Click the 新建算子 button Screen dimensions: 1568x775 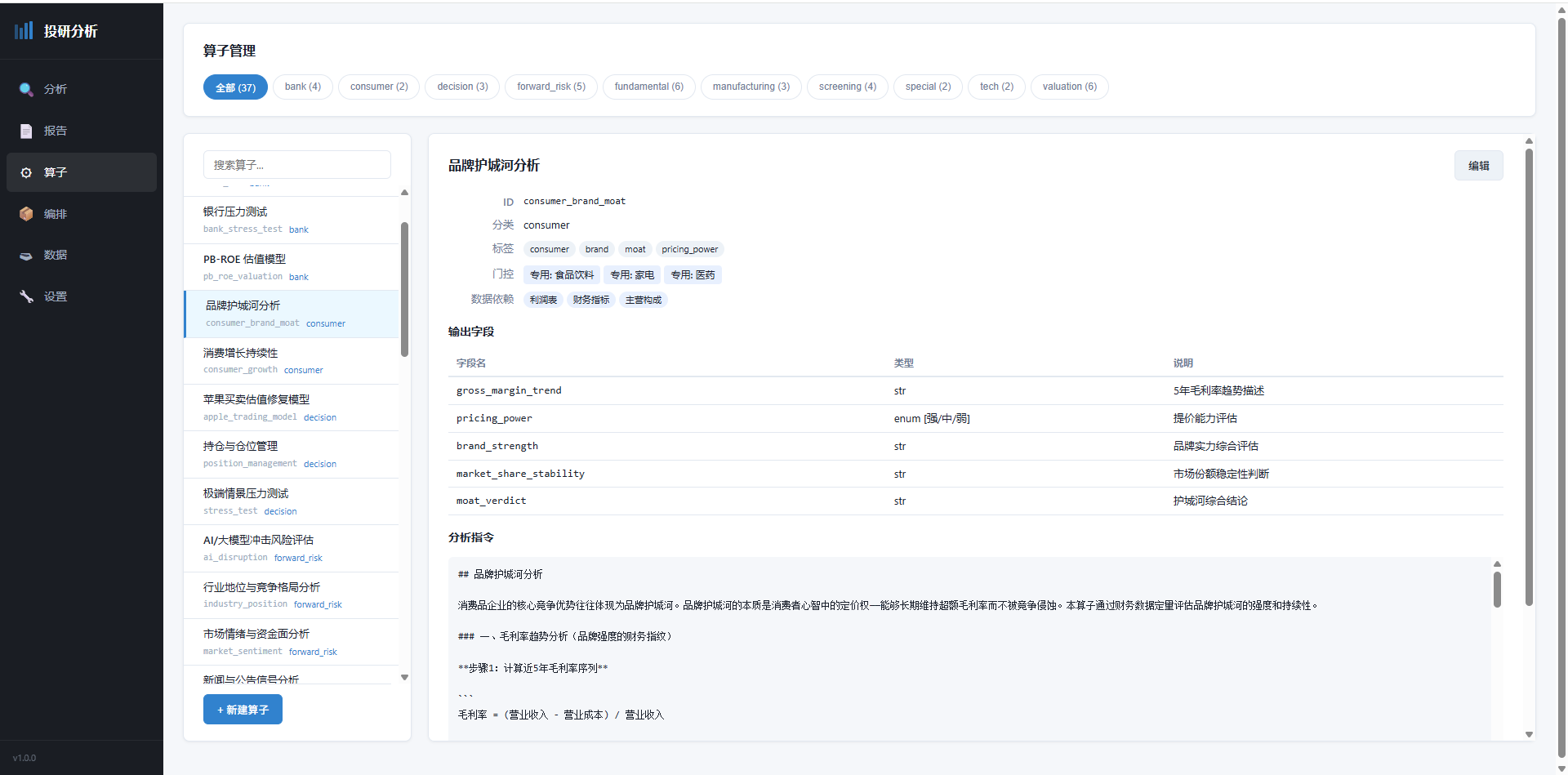[243, 710]
